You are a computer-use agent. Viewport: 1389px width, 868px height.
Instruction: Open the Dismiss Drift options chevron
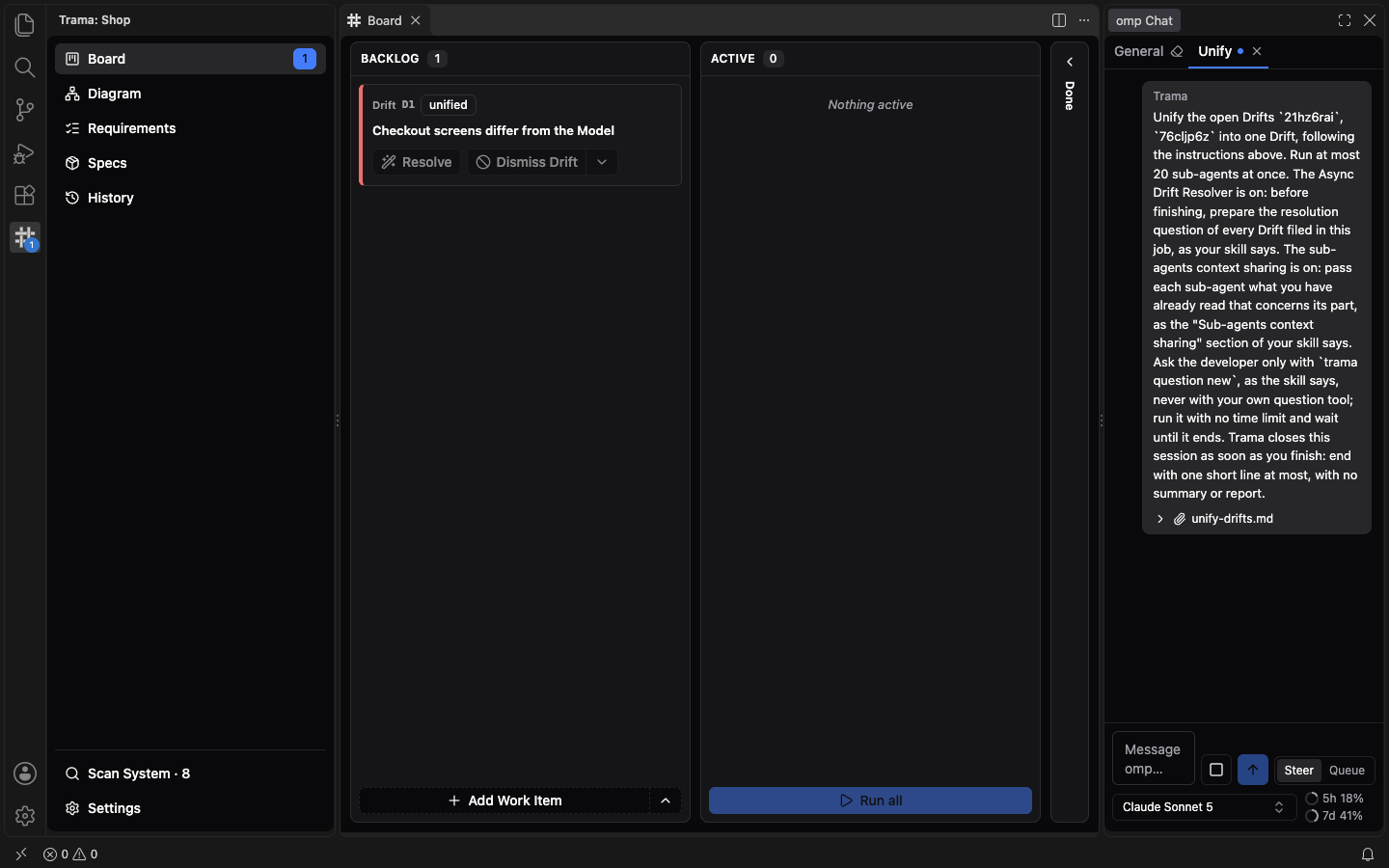(x=602, y=162)
